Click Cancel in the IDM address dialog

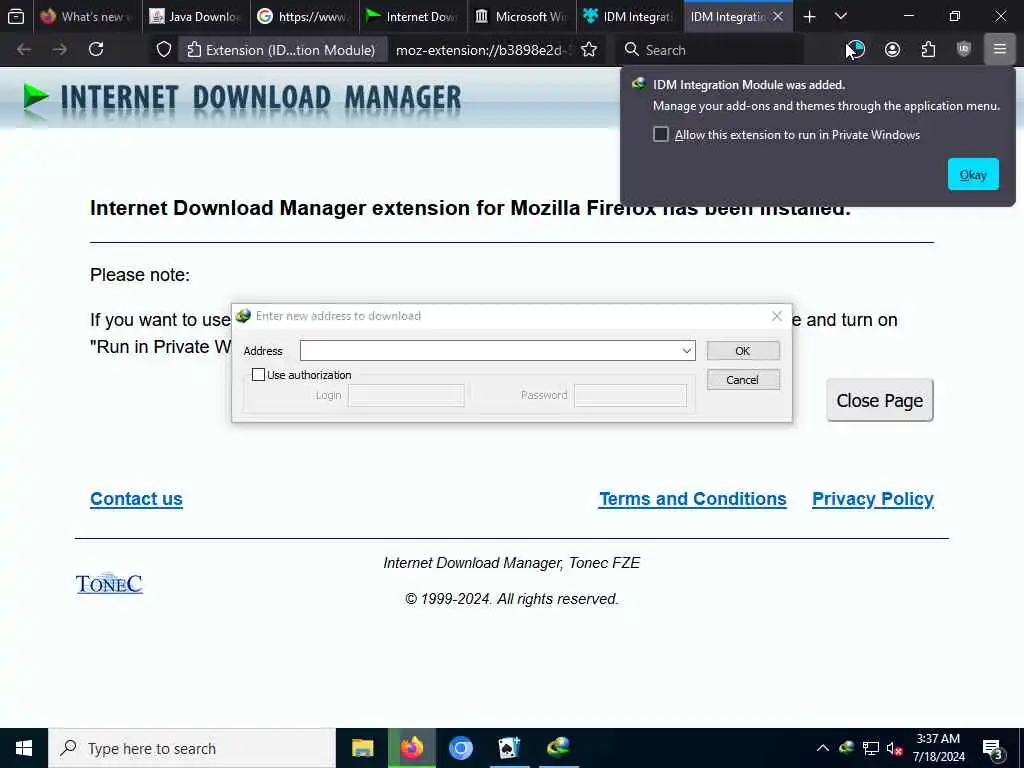tap(743, 379)
